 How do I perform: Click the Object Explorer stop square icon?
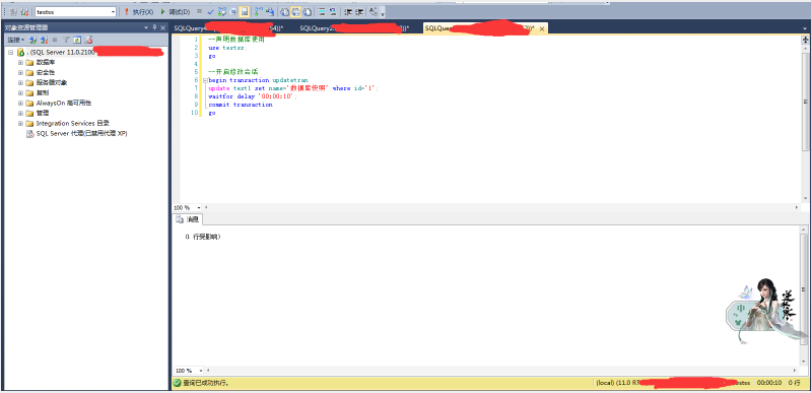tap(55, 40)
